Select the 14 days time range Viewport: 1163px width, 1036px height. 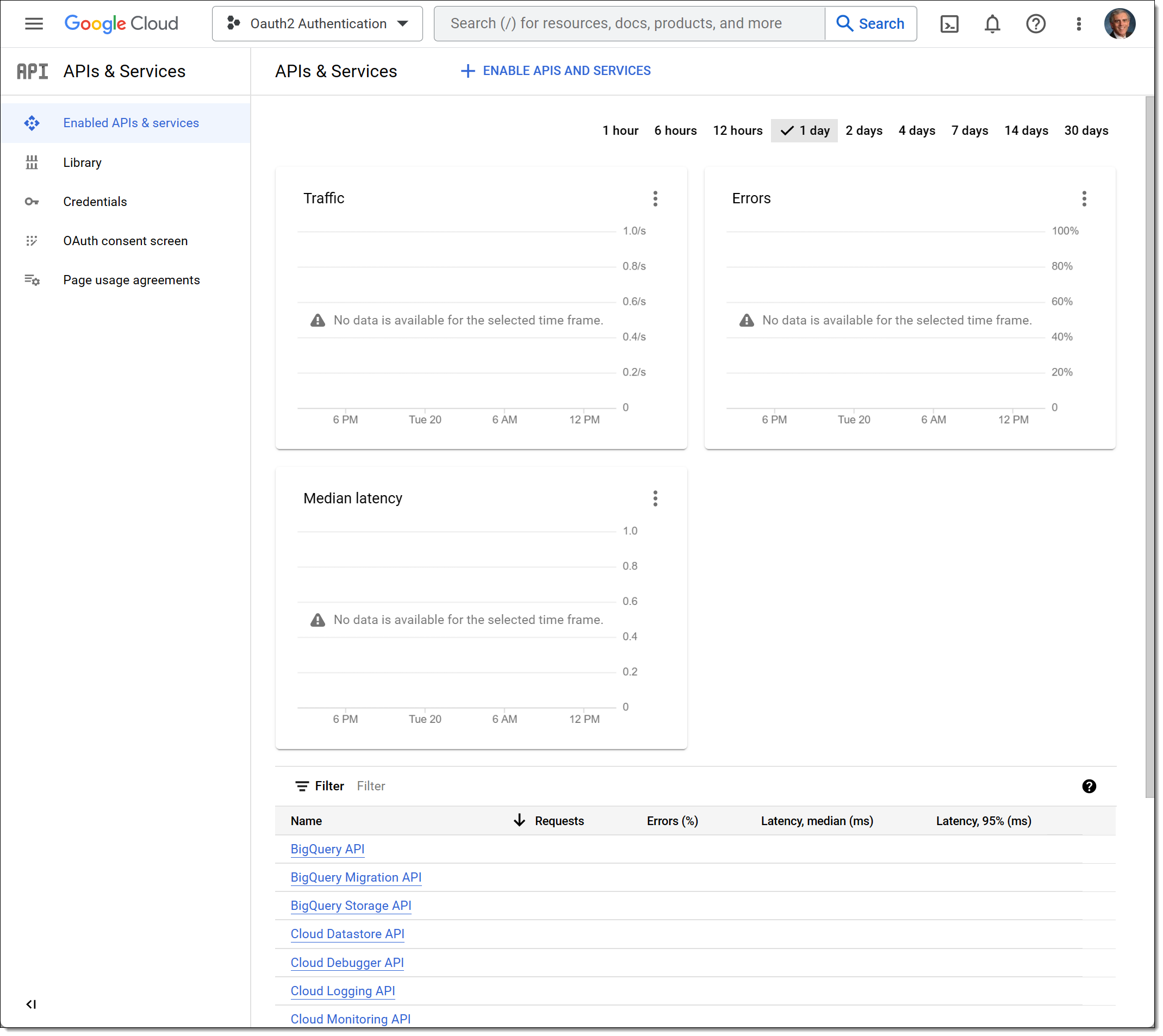tap(1027, 130)
